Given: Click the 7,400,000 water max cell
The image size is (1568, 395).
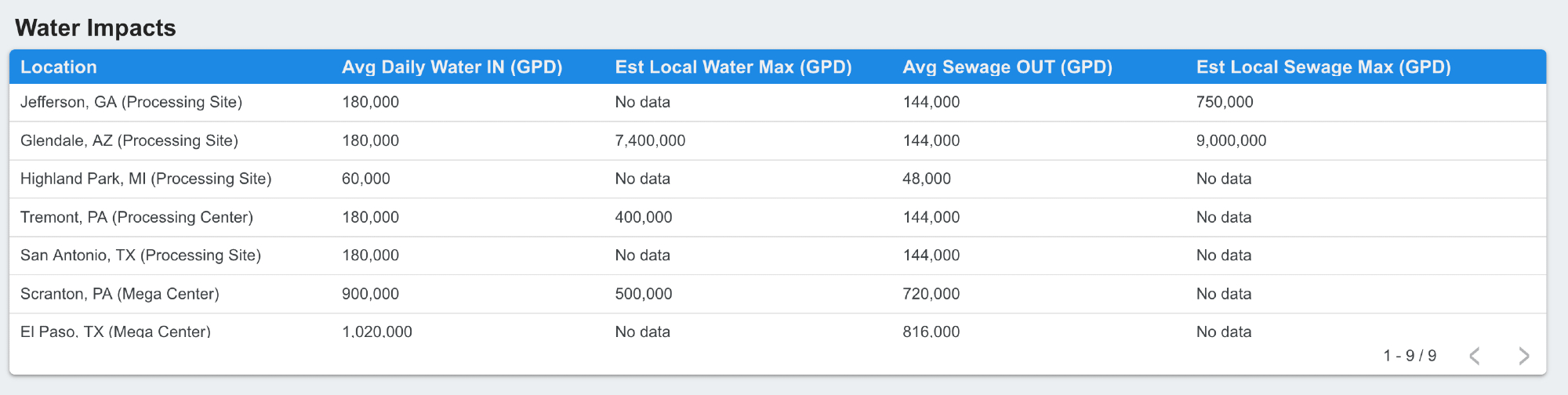Looking at the screenshot, I should pyautogui.click(x=650, y=141).
